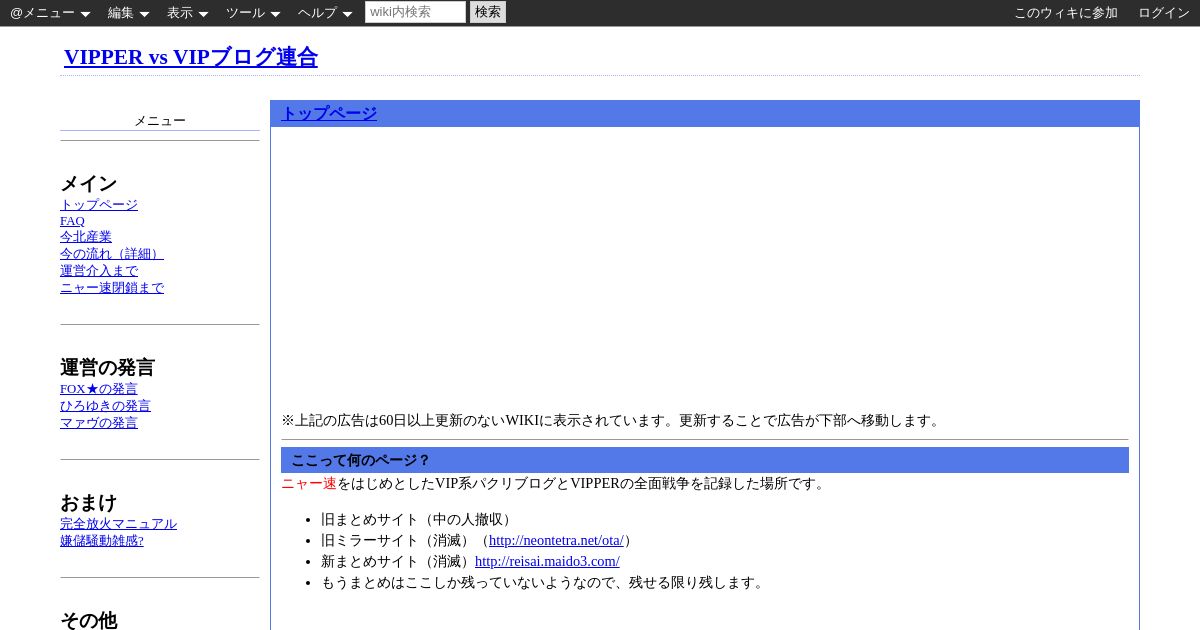The image size is (1200, 630).
Task: Open 完全放火マニュアル sidebar link
Action: [118, 524]
